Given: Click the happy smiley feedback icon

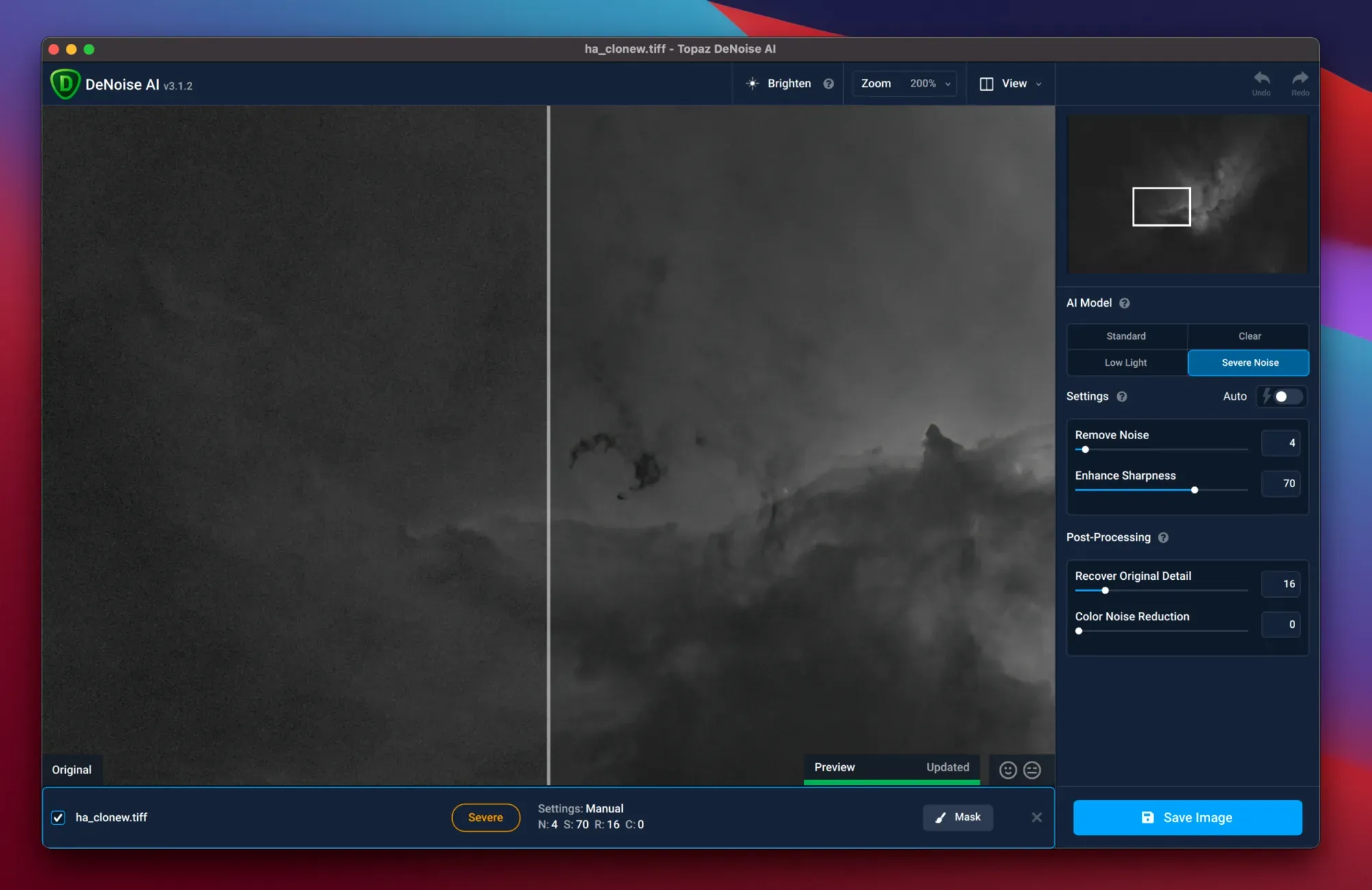Looking at the screenshot, I should click(x=1008, y=770).
